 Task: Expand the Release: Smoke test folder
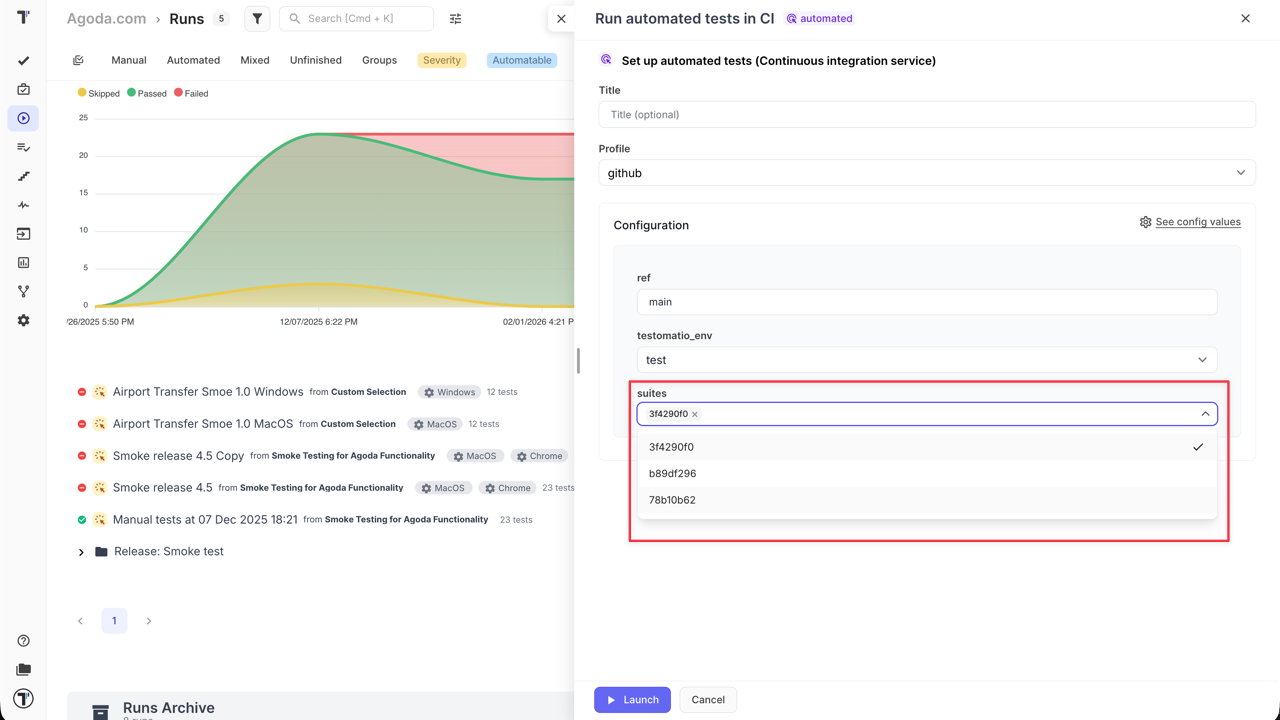81,551
